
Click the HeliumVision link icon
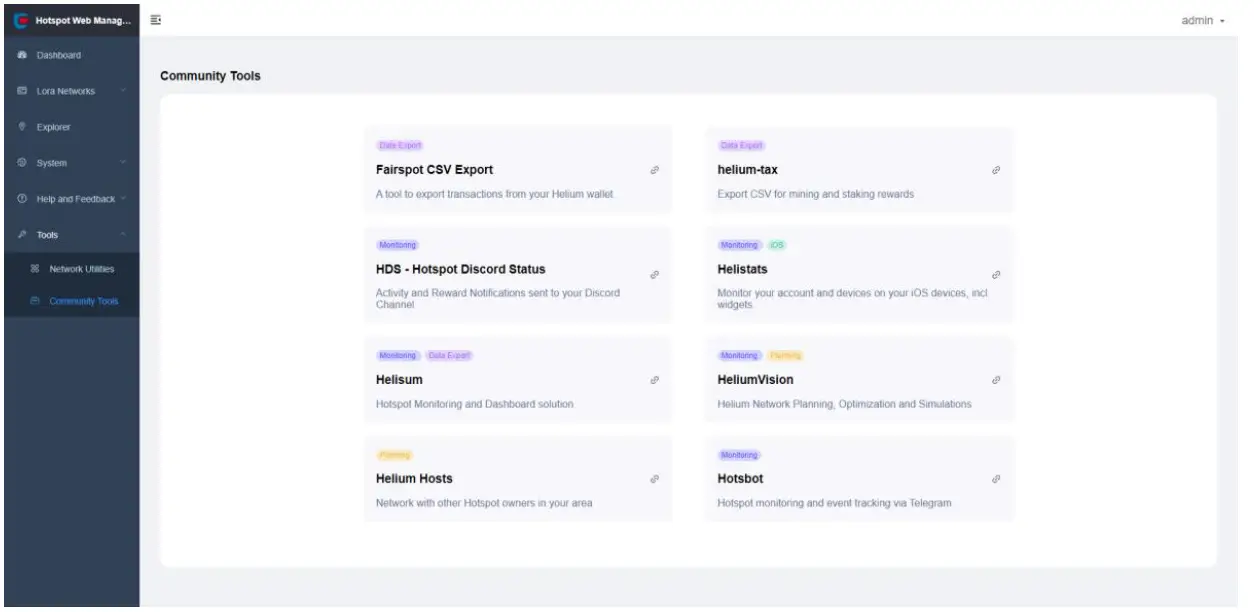[996, 380]
